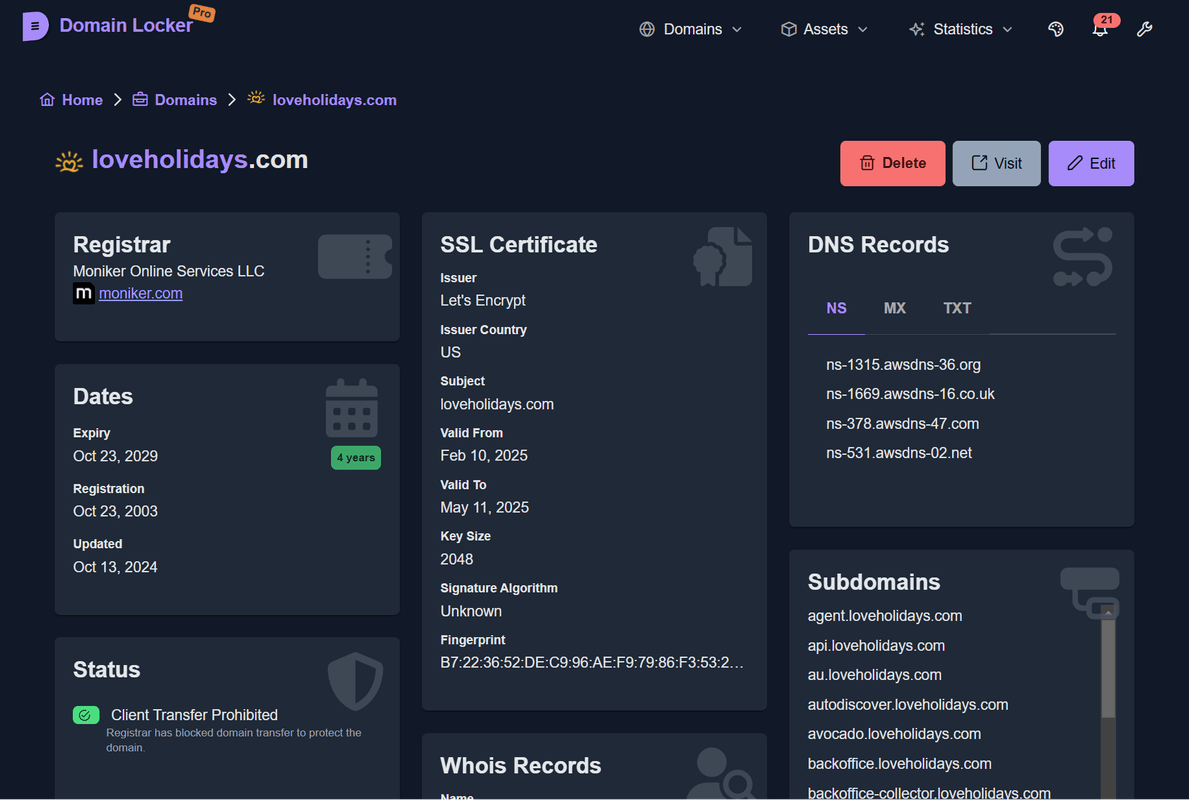Click the green Client Transfer Prohibited check
Image resolution: width=1189 pixels, height=800 pixels.
point(86,715)
